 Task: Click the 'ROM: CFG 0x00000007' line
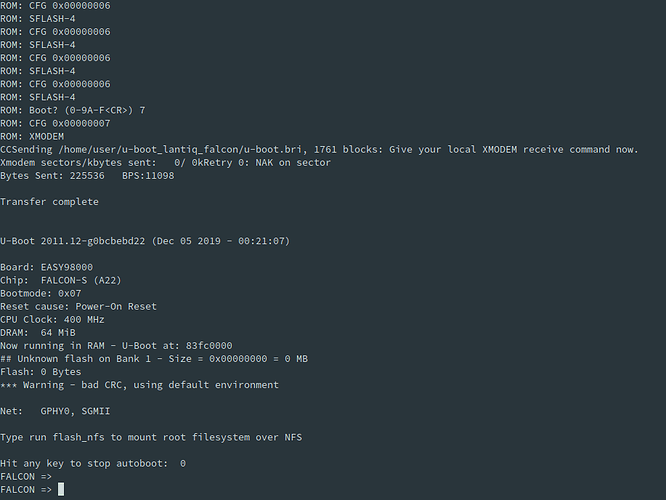click(x=55, y=124)
